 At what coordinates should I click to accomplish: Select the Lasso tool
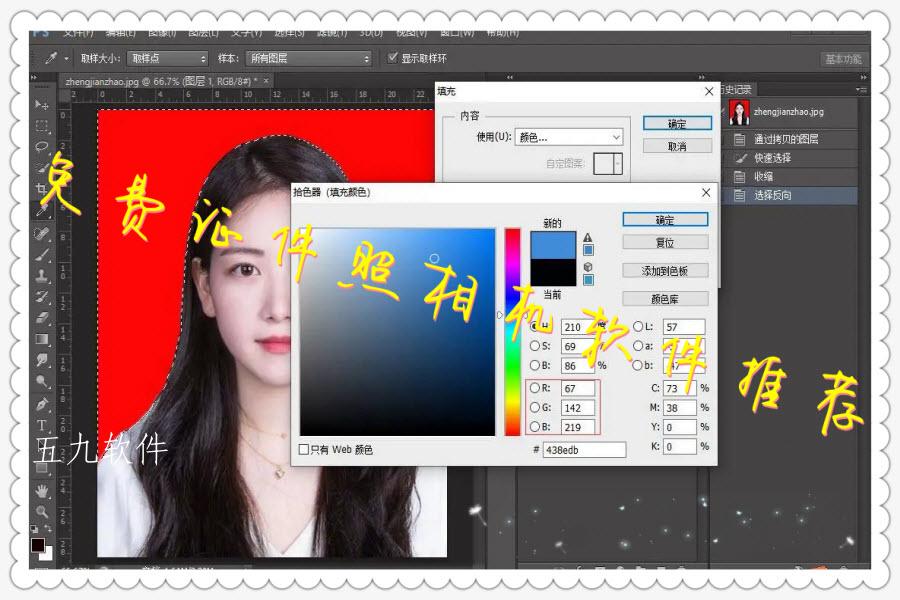(x=42, y=147)
